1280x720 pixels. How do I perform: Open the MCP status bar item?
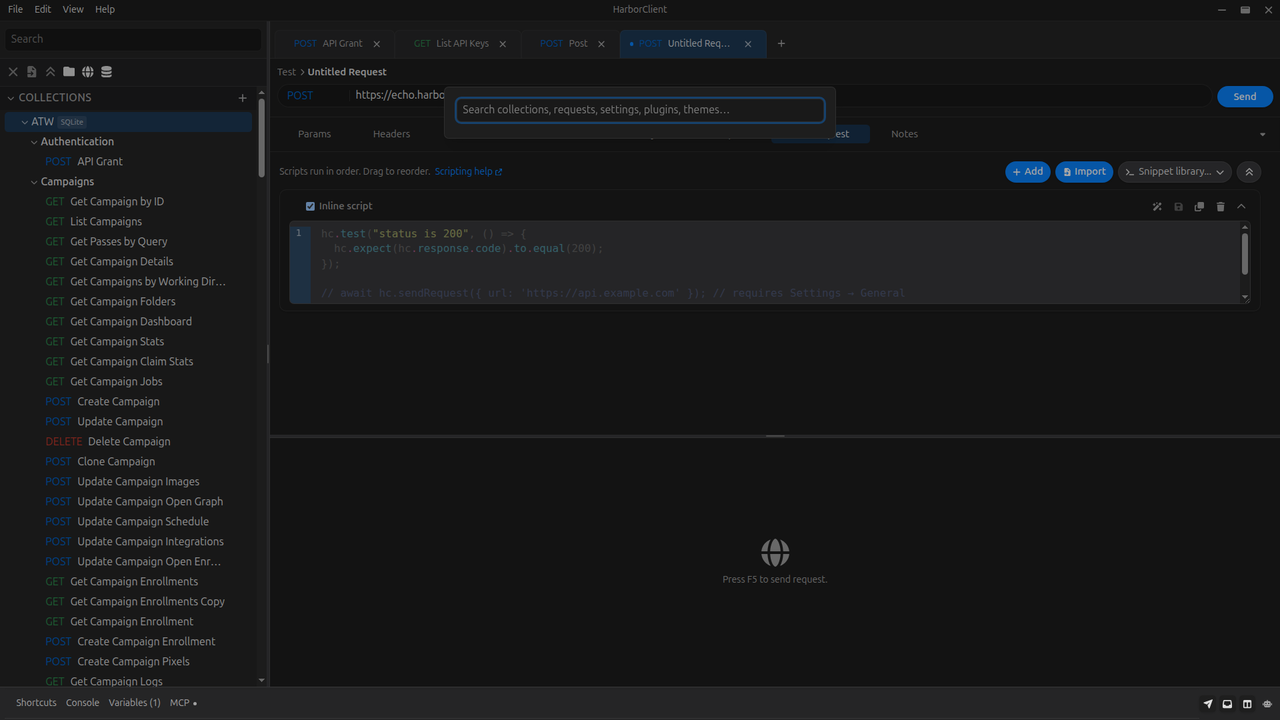[x=183, y=703]
